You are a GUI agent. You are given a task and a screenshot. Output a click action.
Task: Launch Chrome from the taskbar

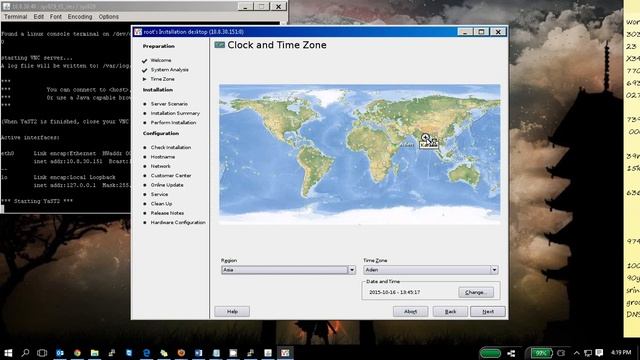coord(77,353)
